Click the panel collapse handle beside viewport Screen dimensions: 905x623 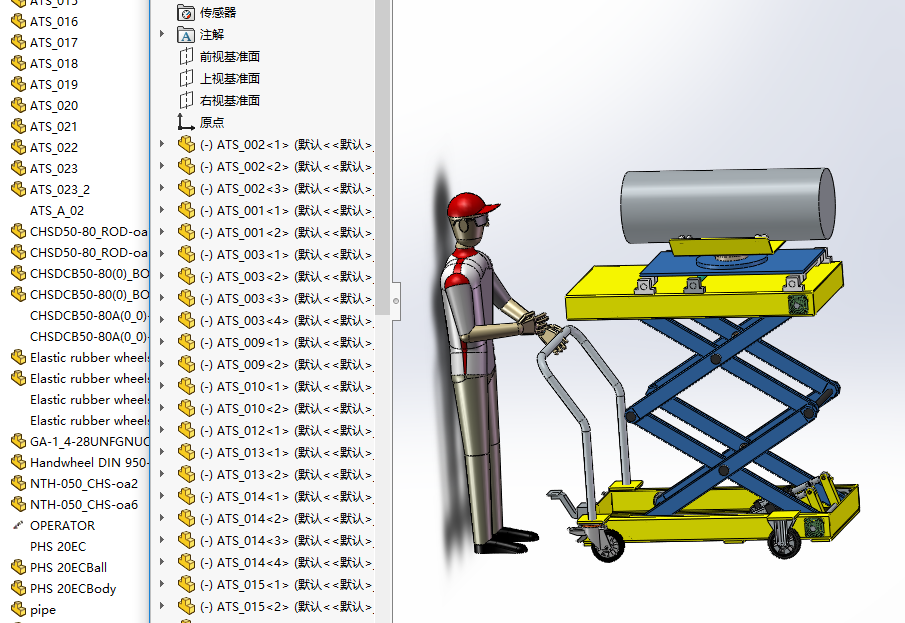point(396,301)
